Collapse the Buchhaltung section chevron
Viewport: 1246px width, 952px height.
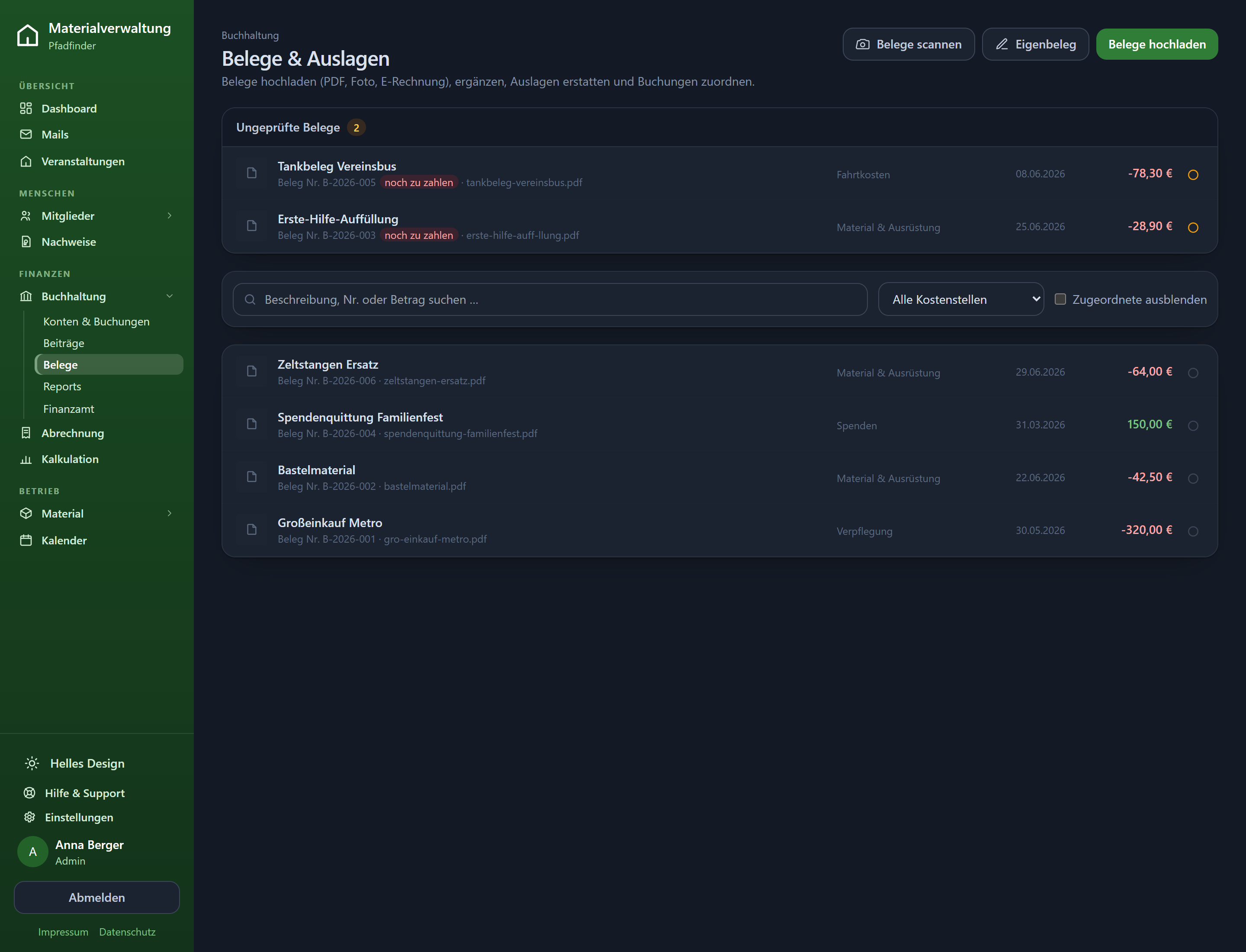[170, 296]
